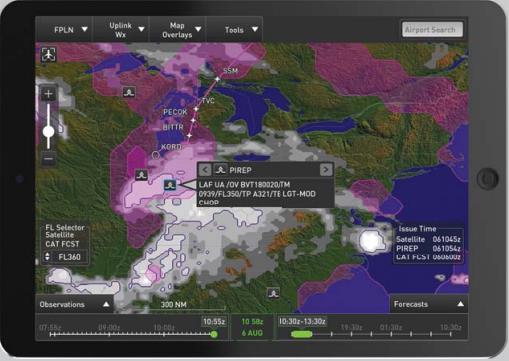Click the FL Selector label
Screen dimensions: 509x361
click(x=65, y=228)
